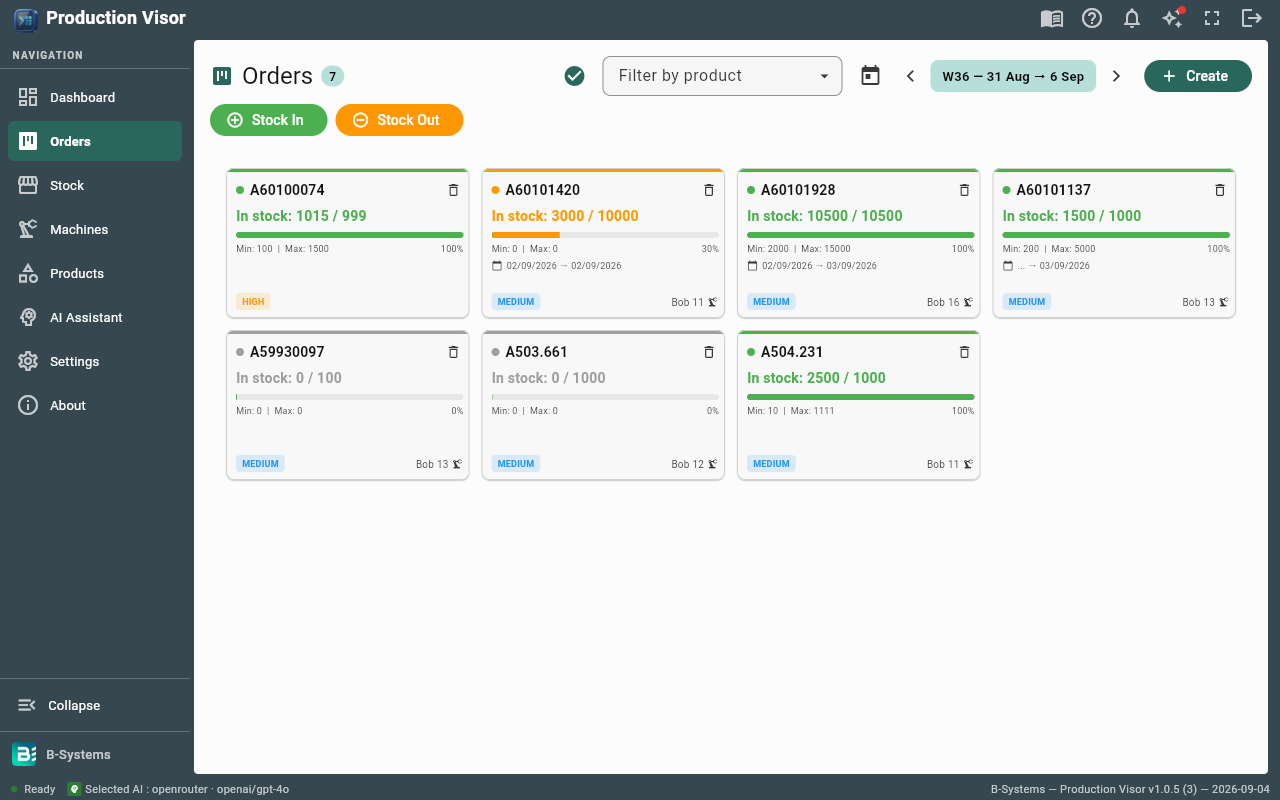Toggle fullscreen icon in top bar
The image size is (1280, 800).
(x=1212, y=18)
